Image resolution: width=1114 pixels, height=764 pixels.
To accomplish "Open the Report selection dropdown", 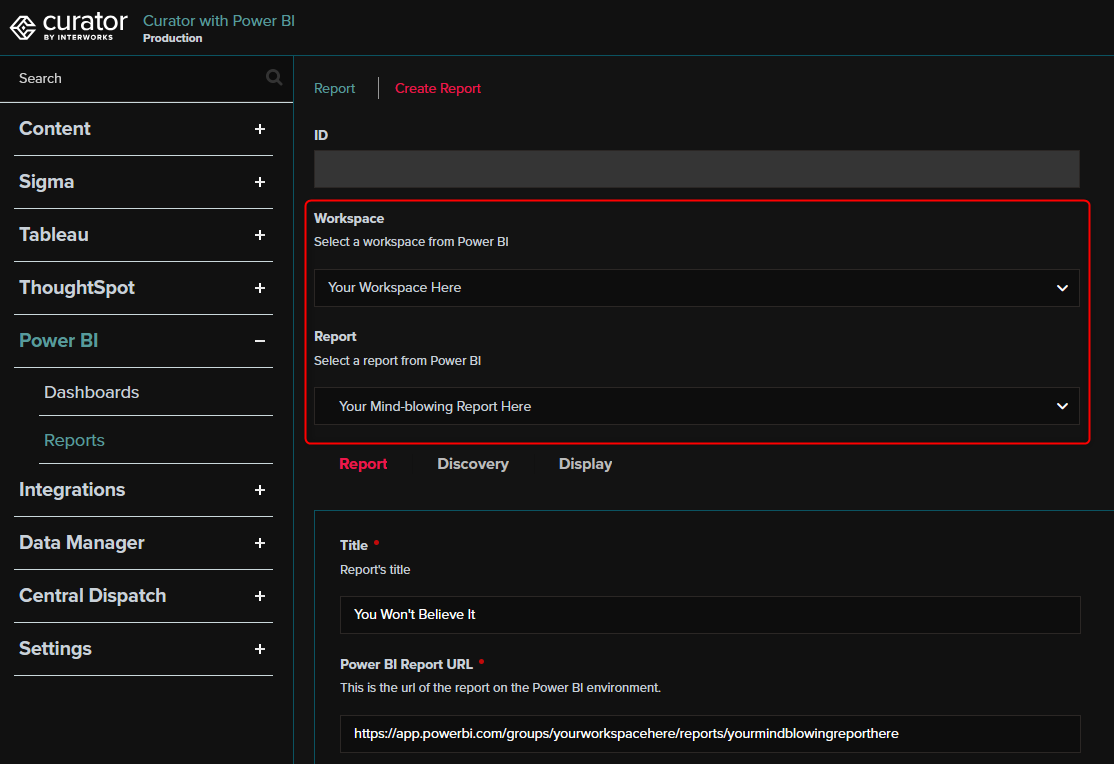I will pos(696,406).
